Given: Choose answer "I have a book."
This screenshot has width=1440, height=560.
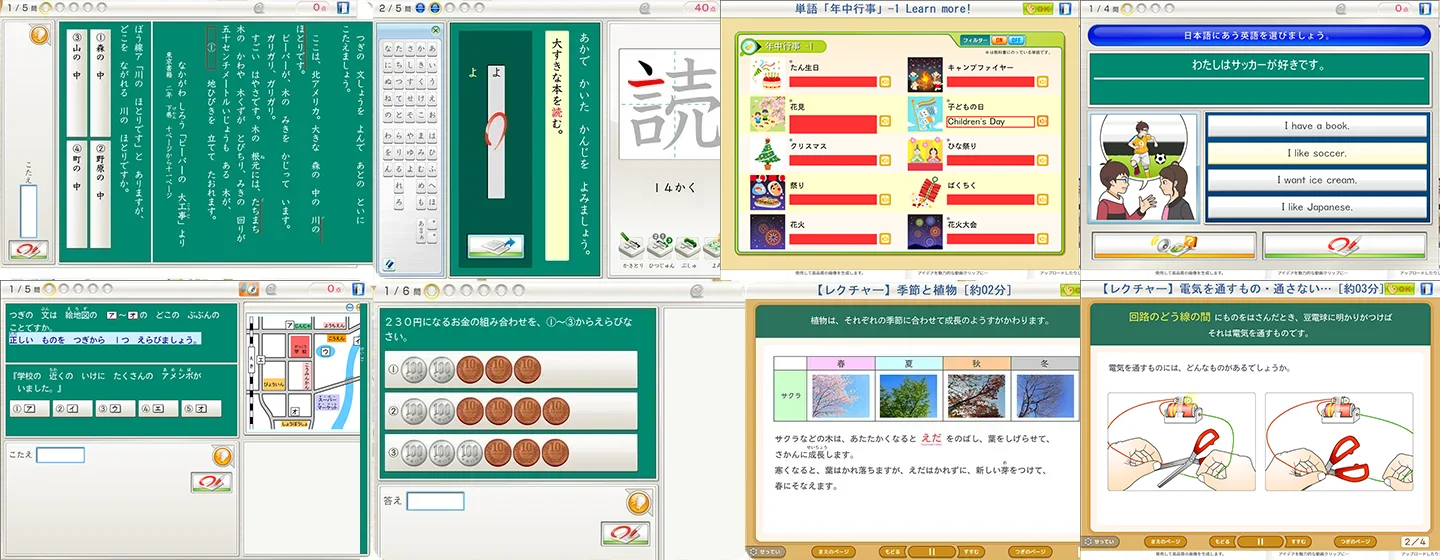Looking at the screenshot, I should 1317,126.
